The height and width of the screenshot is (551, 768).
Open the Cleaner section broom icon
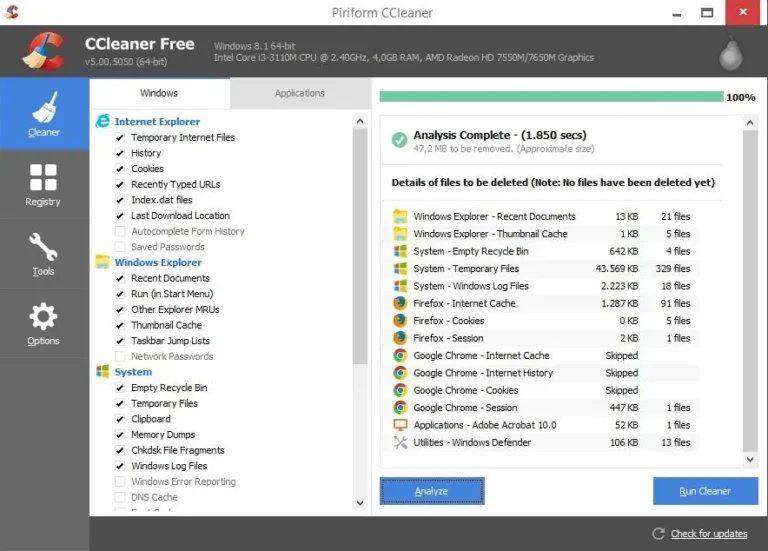point(45,107)
